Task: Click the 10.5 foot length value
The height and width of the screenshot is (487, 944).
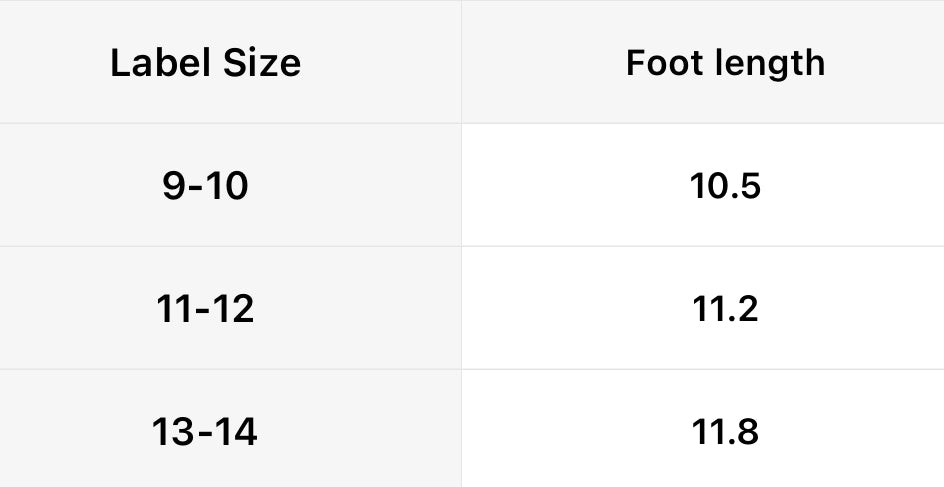Action: (725, 185)
